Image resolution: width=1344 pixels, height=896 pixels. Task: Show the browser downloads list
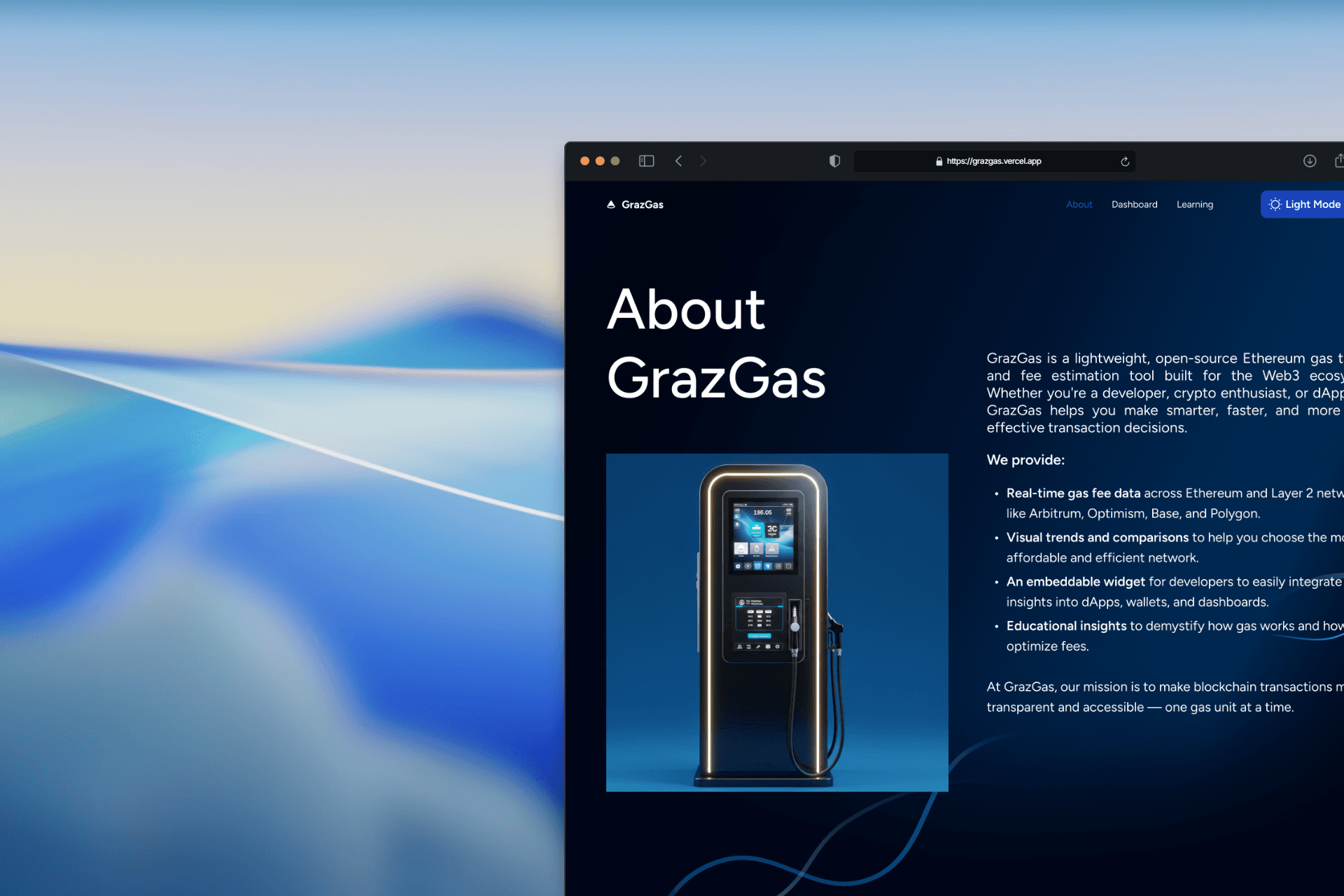click(1310, 161)
